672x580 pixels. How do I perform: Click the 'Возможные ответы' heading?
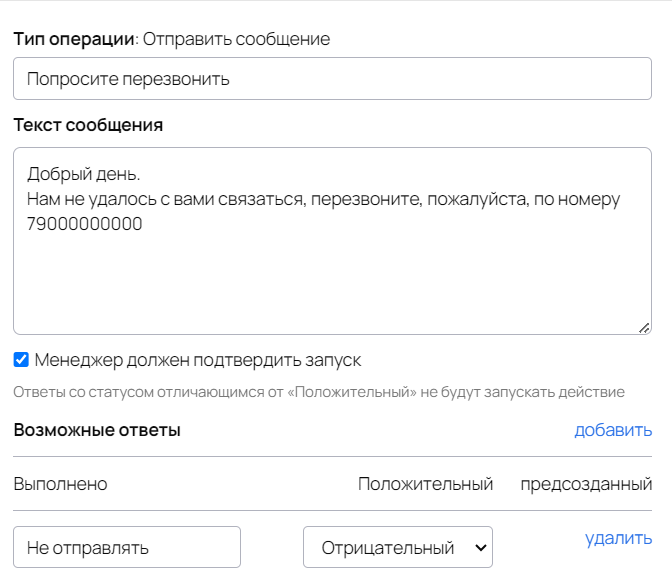(x=97, y=430)
